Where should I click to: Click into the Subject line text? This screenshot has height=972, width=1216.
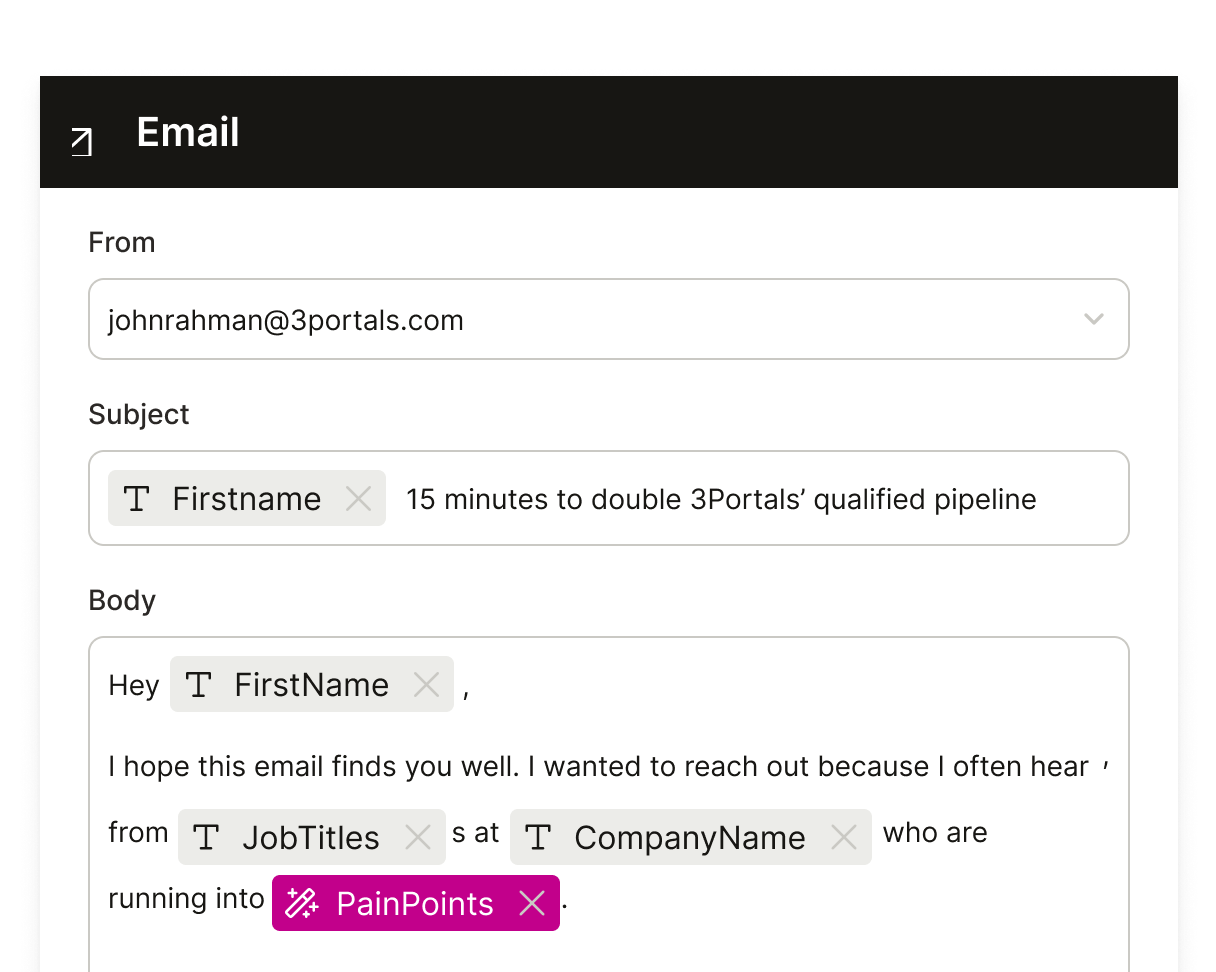click(x=720, y=498)
